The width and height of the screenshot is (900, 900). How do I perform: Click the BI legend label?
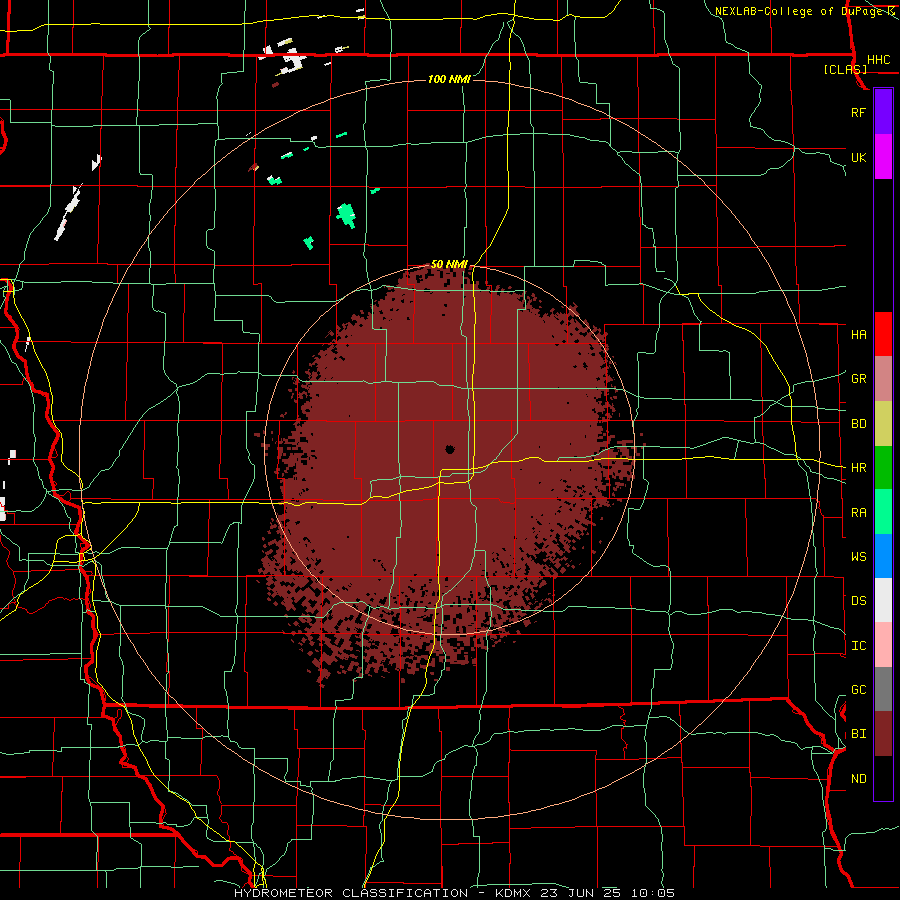point(859,734)
